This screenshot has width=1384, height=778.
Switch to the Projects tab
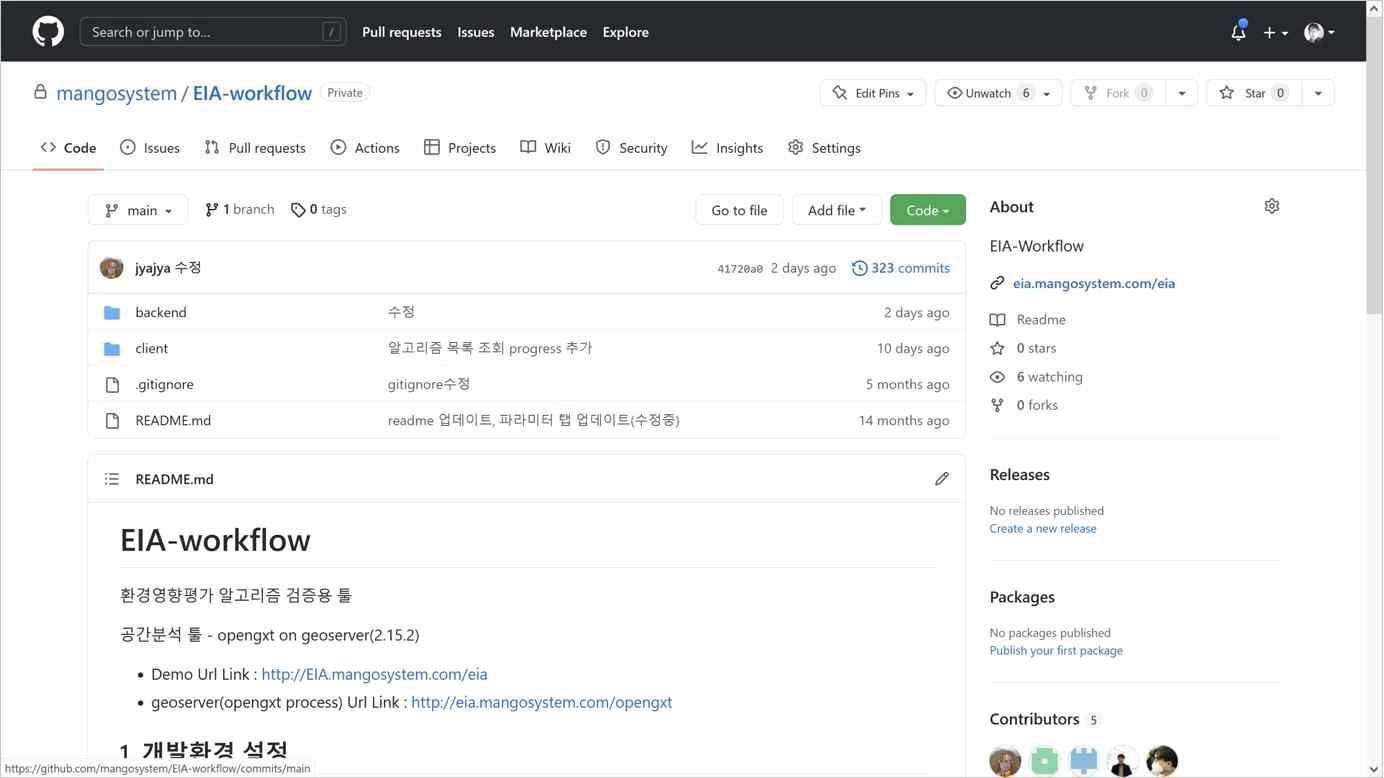(460, 148)
